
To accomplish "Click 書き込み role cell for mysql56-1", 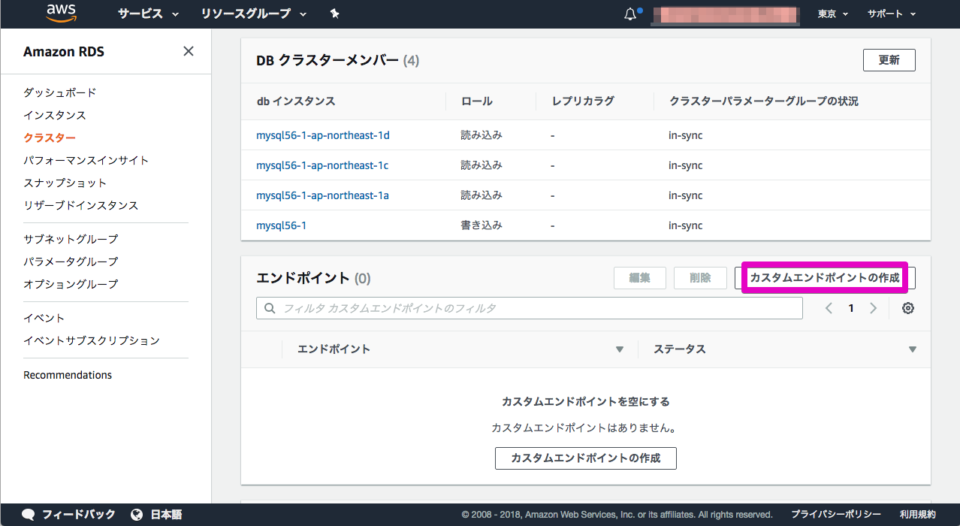I will point(481,225).
